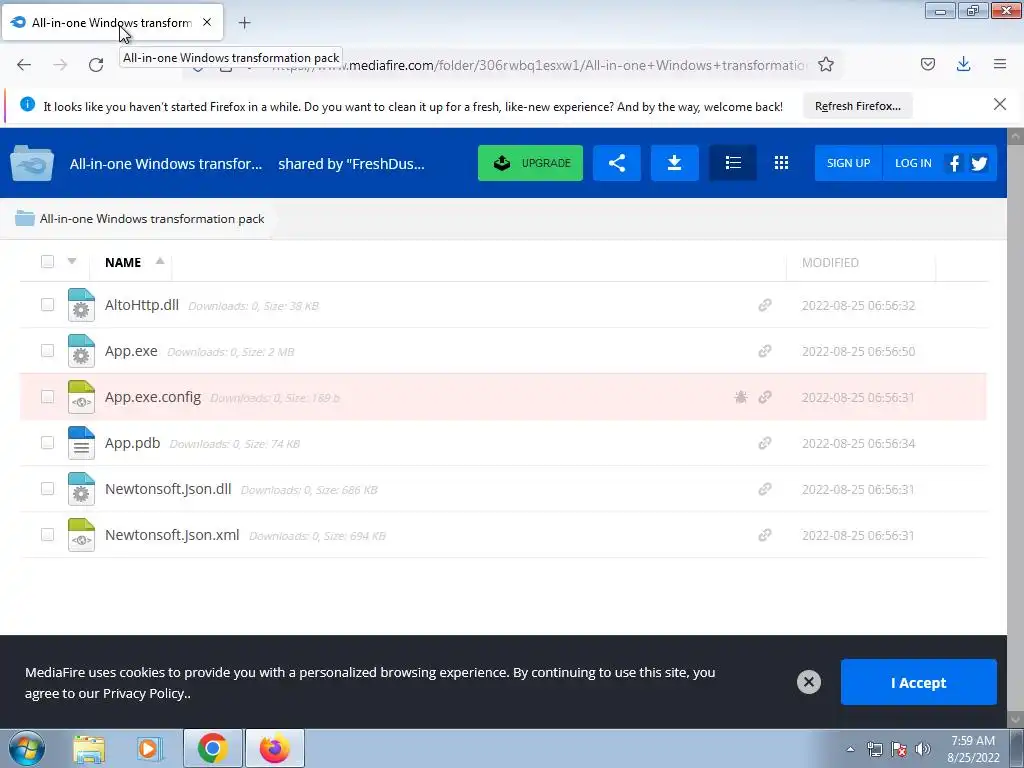Check the Newtonsoft.Json.dll checkbox
This screenshot has height=768, width=1024.
tap(47, 488)
